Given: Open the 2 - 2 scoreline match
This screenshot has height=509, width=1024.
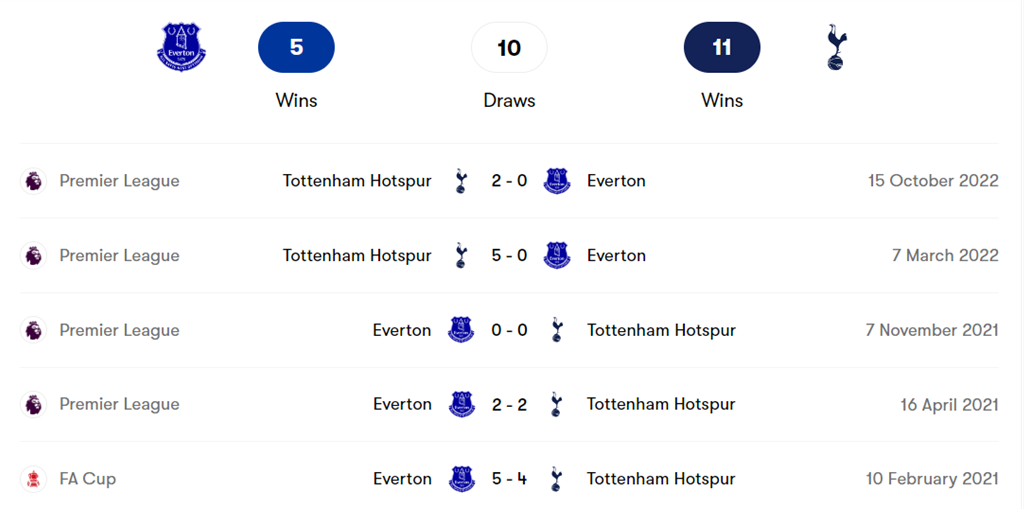Looking at the screenshot, I should [x=509, y=404].
